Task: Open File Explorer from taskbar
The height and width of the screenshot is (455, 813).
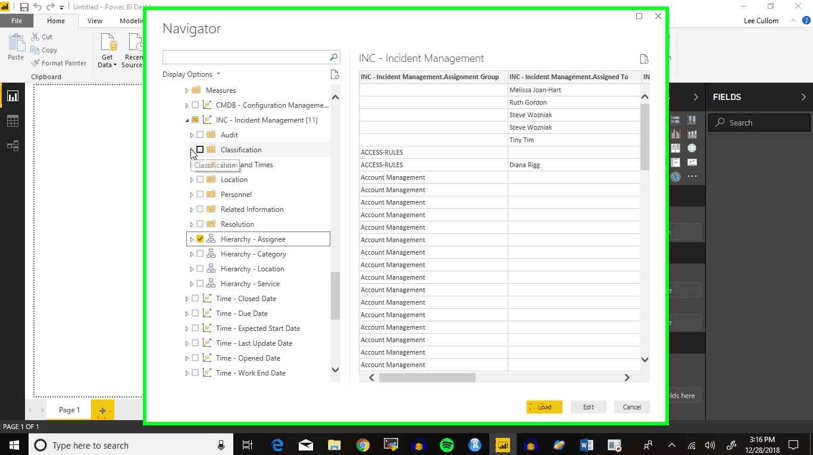Action: 334,445
